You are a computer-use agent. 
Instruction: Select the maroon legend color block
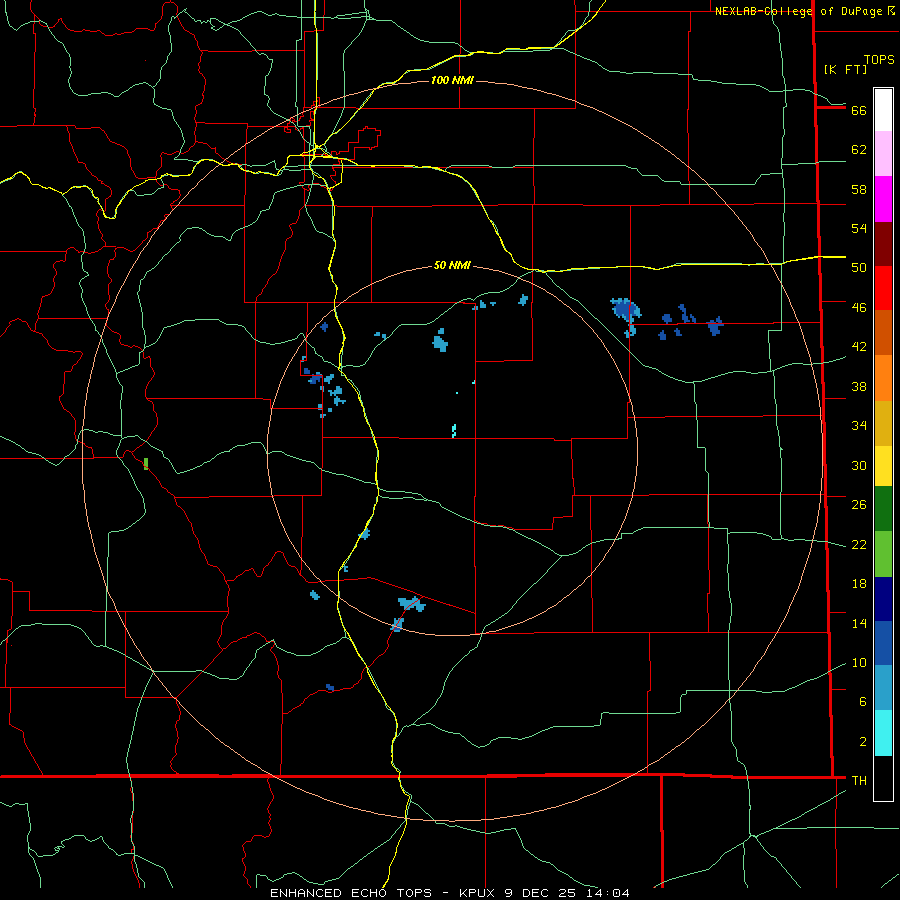pyautogui.click(x=883, y=244)
